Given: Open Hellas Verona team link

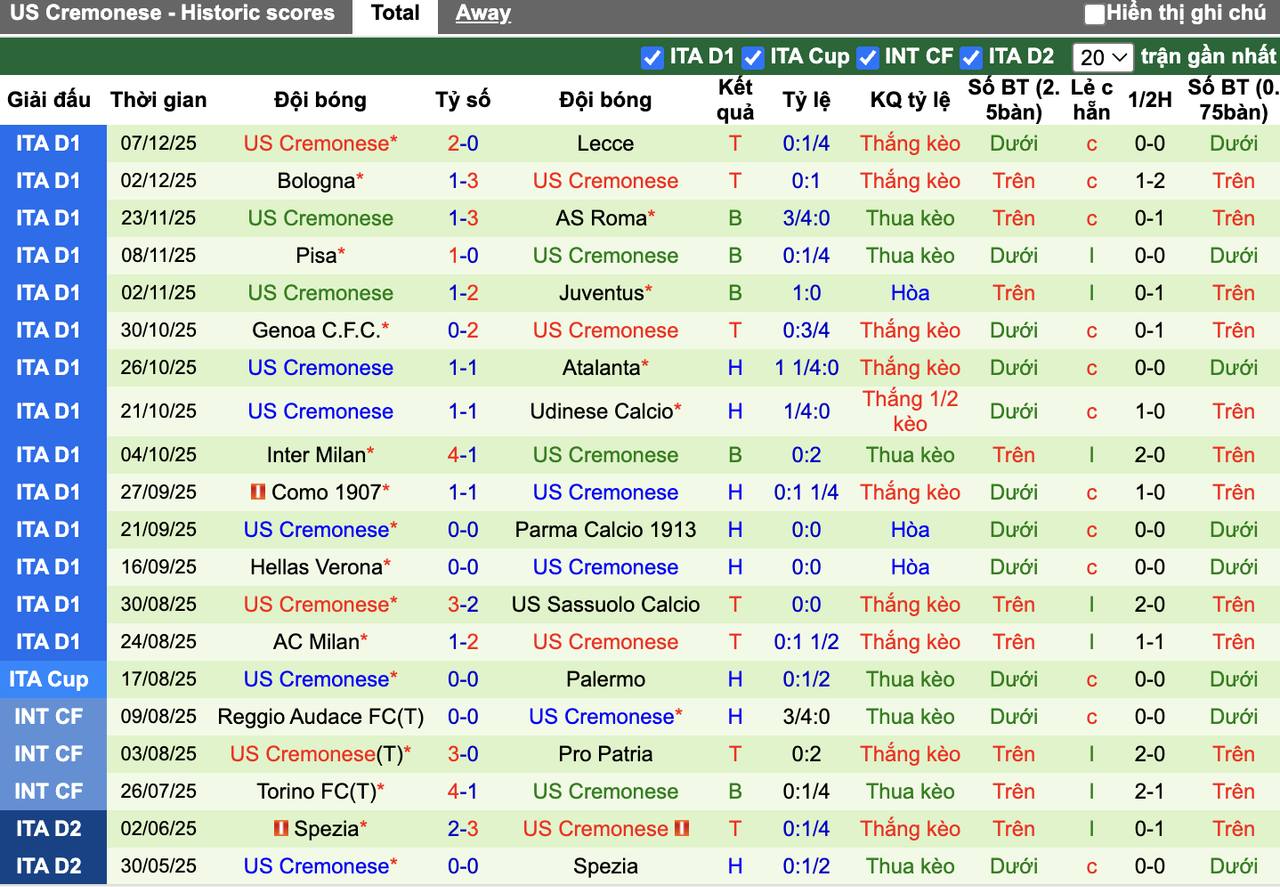Looking at the screenshot, I should [x=317, y=567].
